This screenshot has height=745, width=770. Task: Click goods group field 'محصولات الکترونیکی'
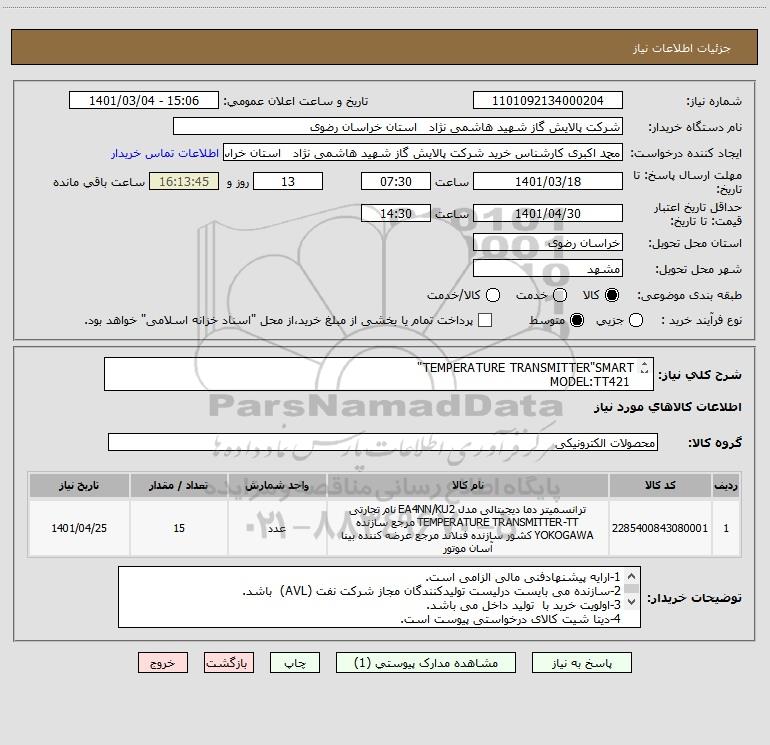pyautogui.click(x=383, y=442)
